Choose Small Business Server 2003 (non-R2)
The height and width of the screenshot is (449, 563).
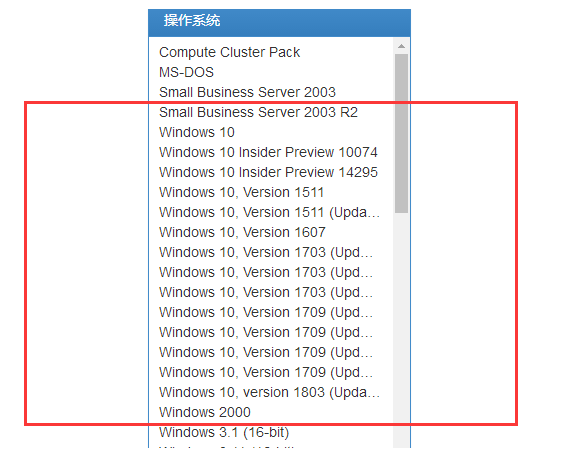(247, 92)
